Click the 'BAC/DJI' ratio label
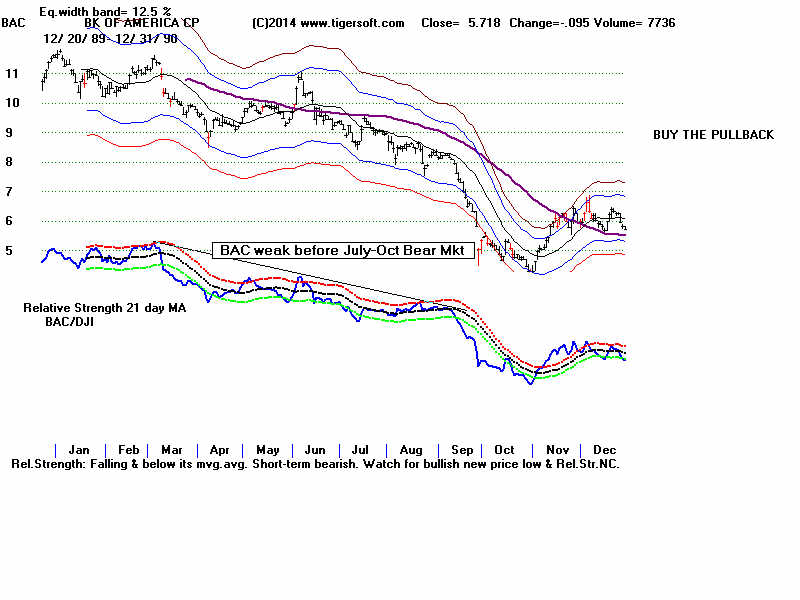The image size is (800, 600). tap(69, 322)
